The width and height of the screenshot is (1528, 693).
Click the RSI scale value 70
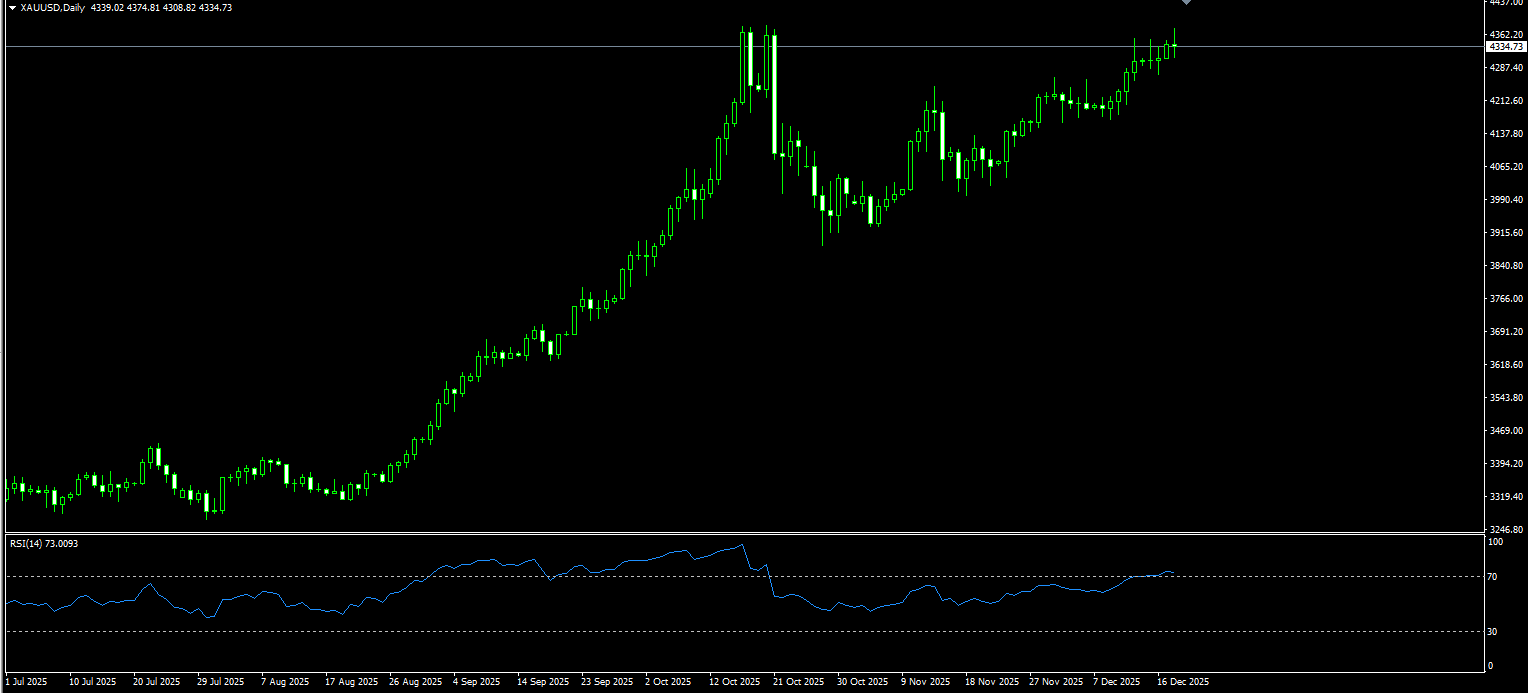tap(1494, 578)
